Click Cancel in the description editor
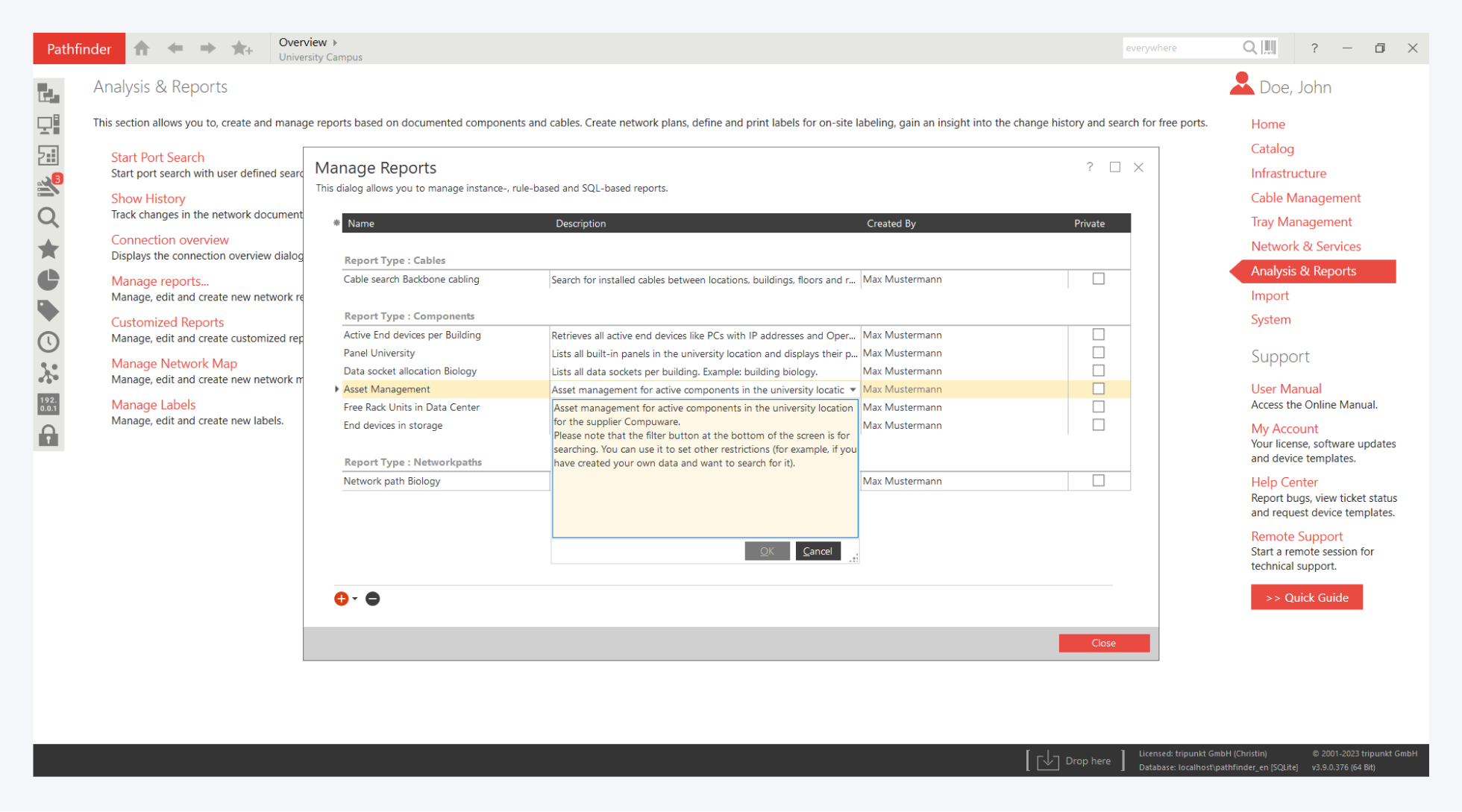Viewport: 1462px width, 812px height. click(x=818, y=551)
